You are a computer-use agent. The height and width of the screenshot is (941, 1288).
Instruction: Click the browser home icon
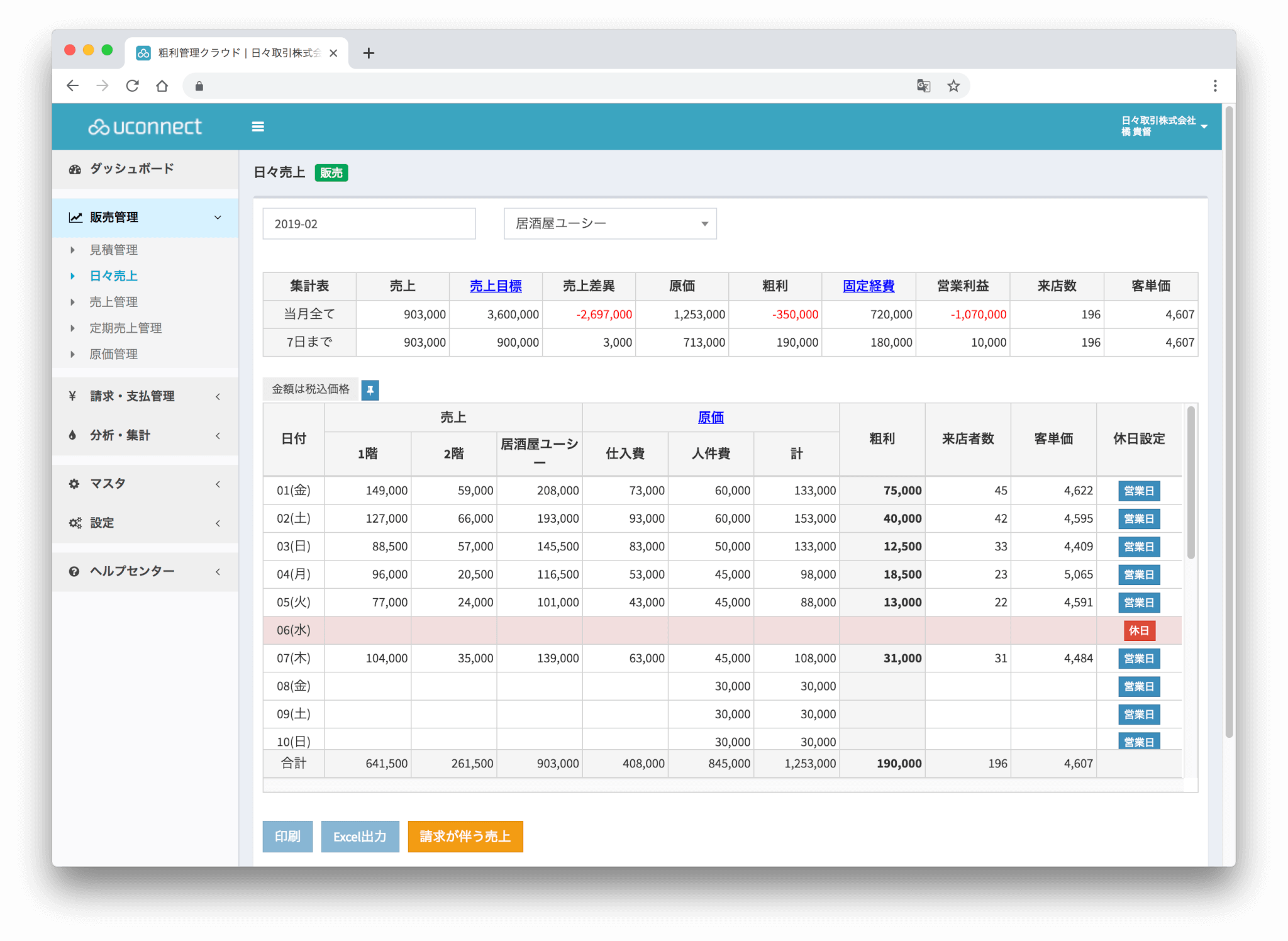point(162,86)
